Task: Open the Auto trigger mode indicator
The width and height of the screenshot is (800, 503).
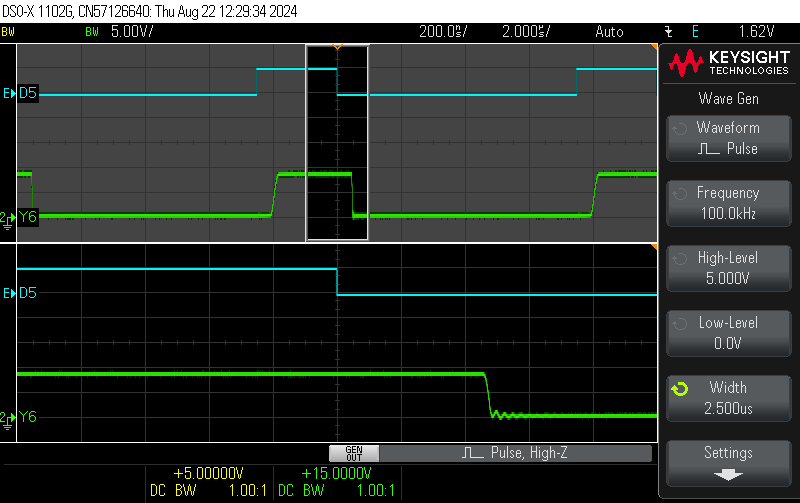Action: coord(609,31)
